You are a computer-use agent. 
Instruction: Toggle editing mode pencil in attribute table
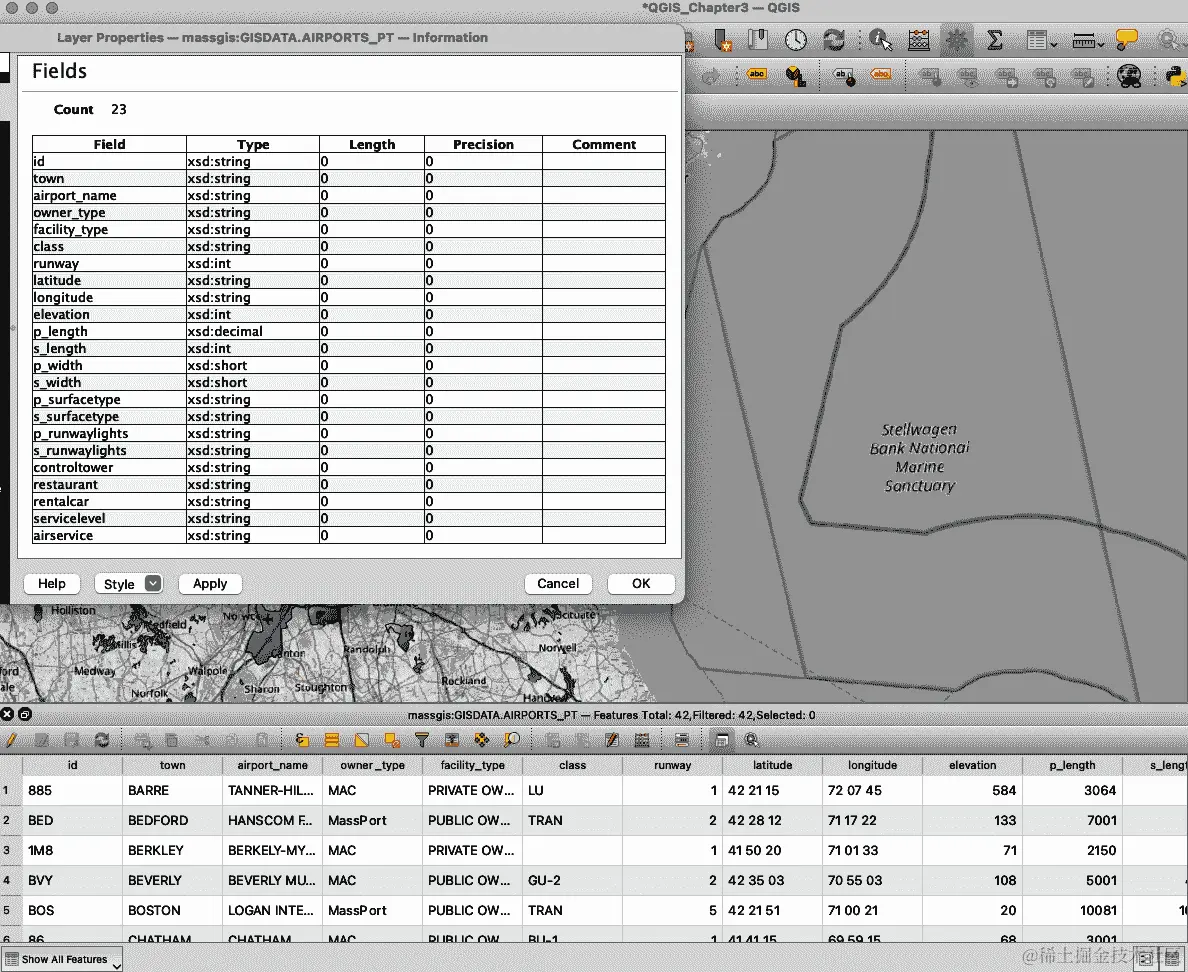11,740
